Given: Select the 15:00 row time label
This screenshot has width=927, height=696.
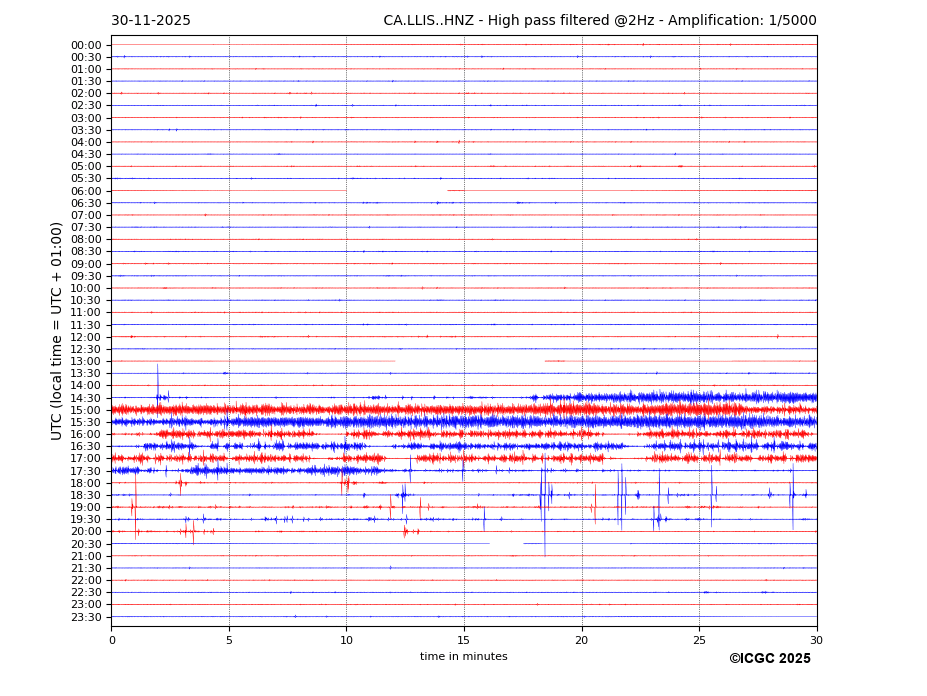Looking at the screenshot, I should coord(86,410).
